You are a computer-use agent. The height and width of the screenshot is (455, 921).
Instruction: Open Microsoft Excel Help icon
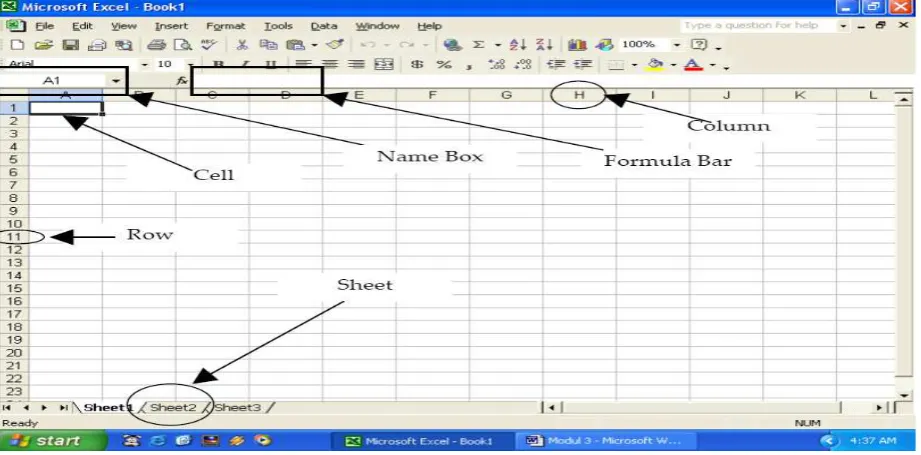(699, 45)
